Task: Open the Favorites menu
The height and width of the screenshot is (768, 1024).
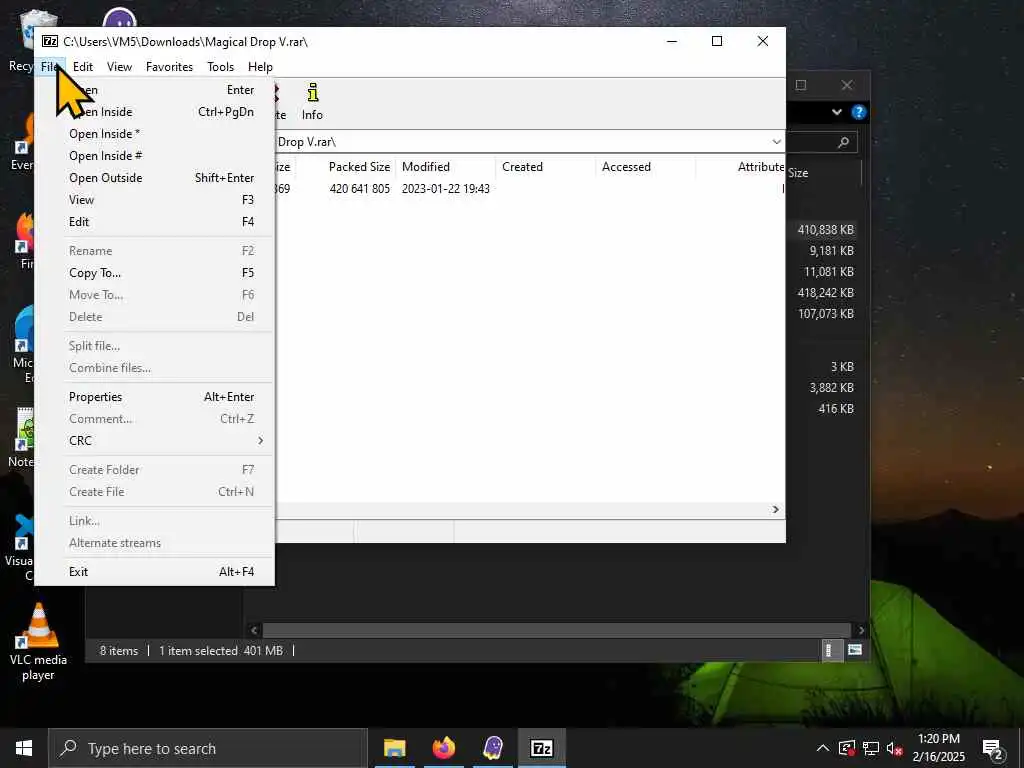Action: click(x=169, y=67)
